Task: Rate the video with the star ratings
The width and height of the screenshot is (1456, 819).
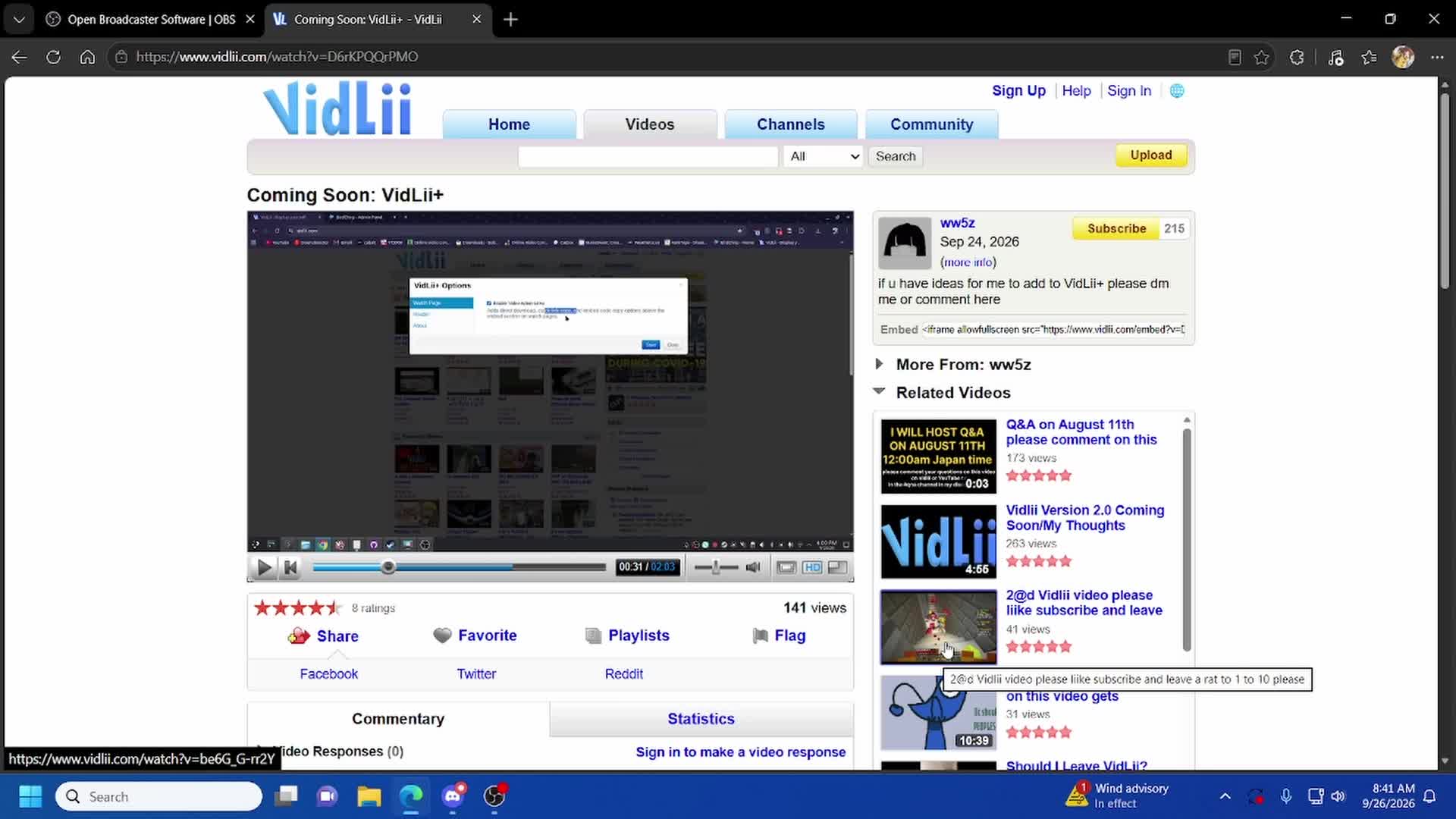Action: (x=297, y=607)
